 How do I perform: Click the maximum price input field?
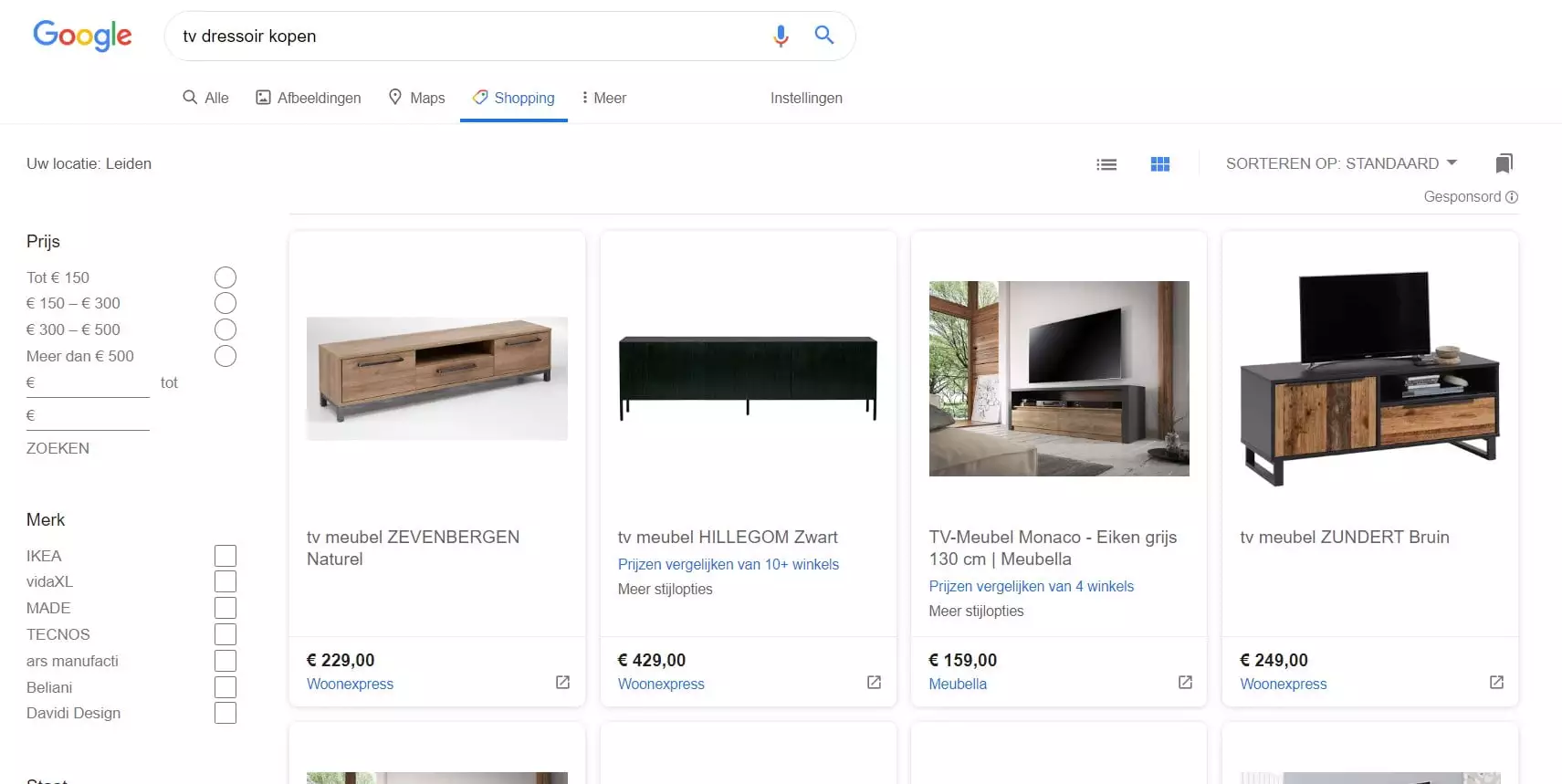pyautogui.click(x=88, y=416)
